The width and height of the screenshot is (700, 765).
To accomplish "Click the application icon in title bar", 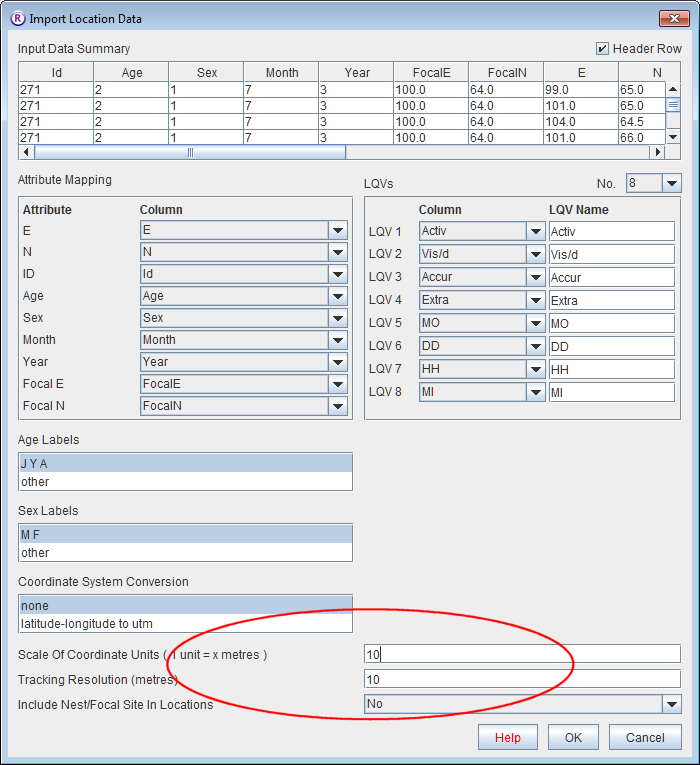I will tap(17, 18).
